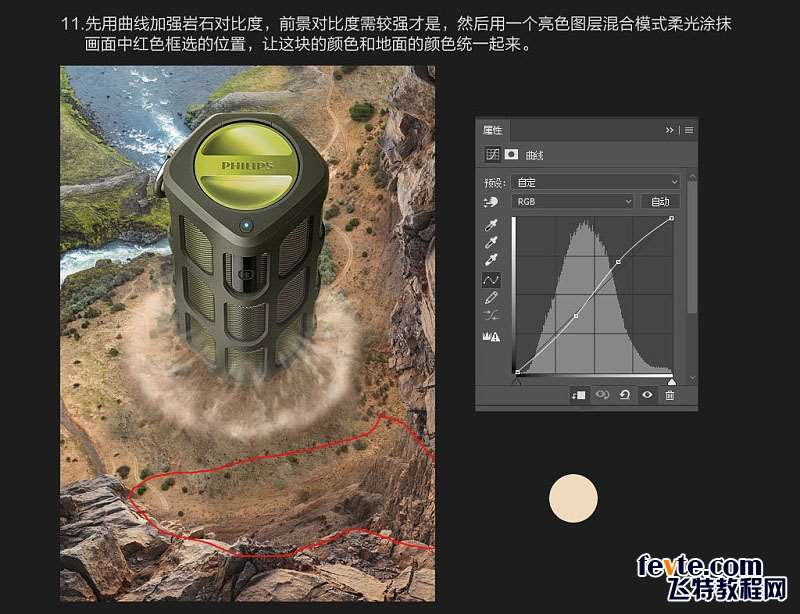This screenshot has height=614, width=800.
Task: Click the top-right curve endpoint
Action: pos(671,218)
